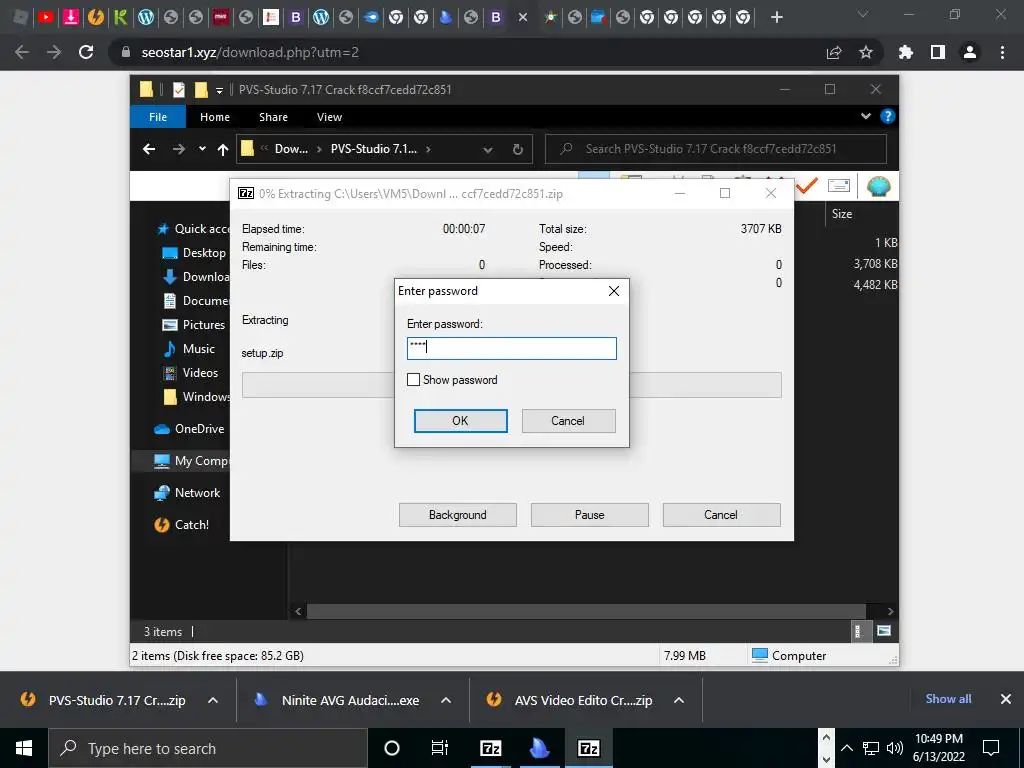Viewport: 1024px width, 768px height.
Task: Open Chrome extensions puzzle icon
Action: 906,52
